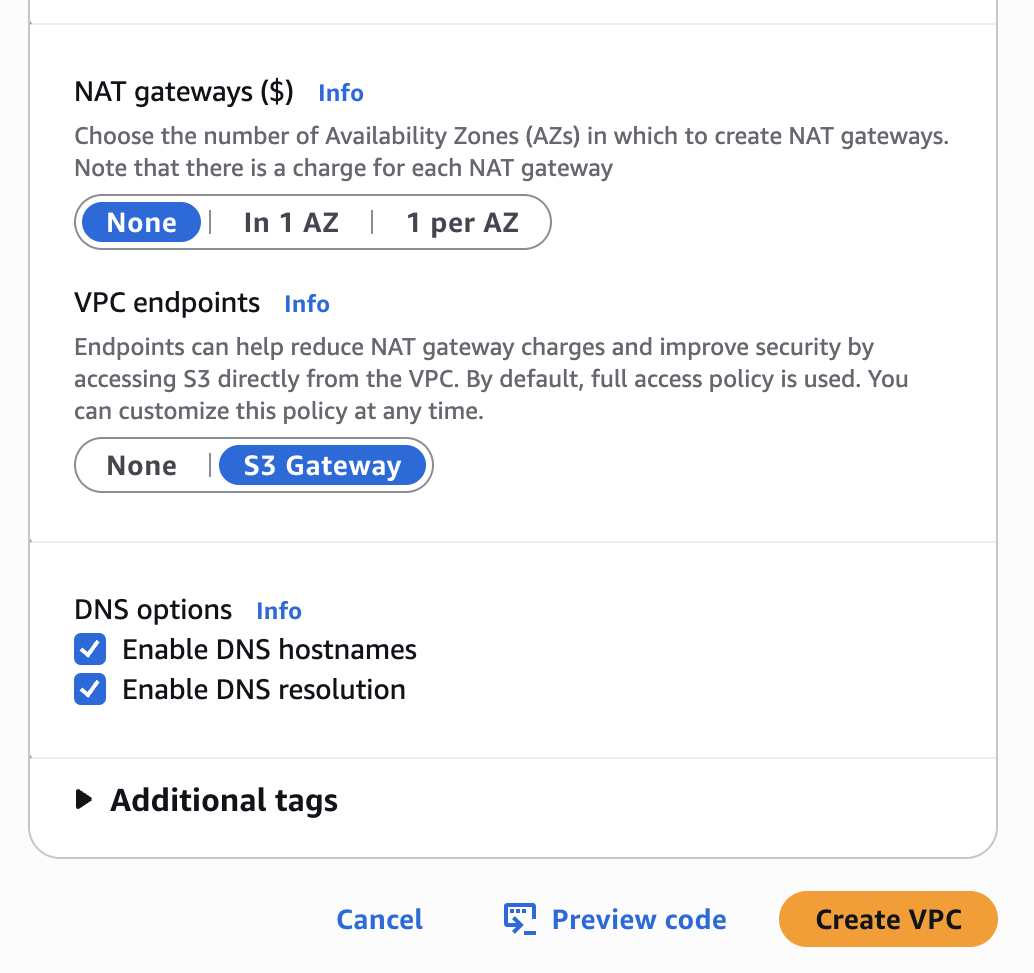
Task: Set VPC endpoints to None
Action: pyautogui.click(x=142, y=466)
